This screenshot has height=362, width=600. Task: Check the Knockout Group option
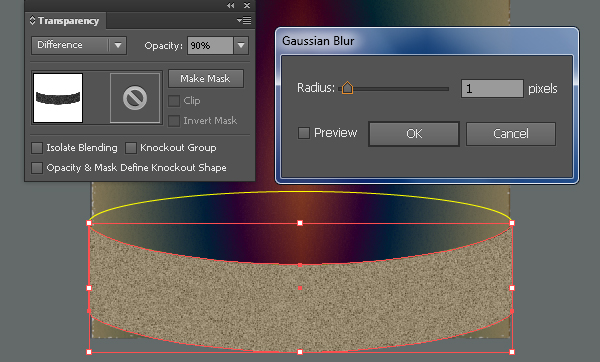coord(131,148)
